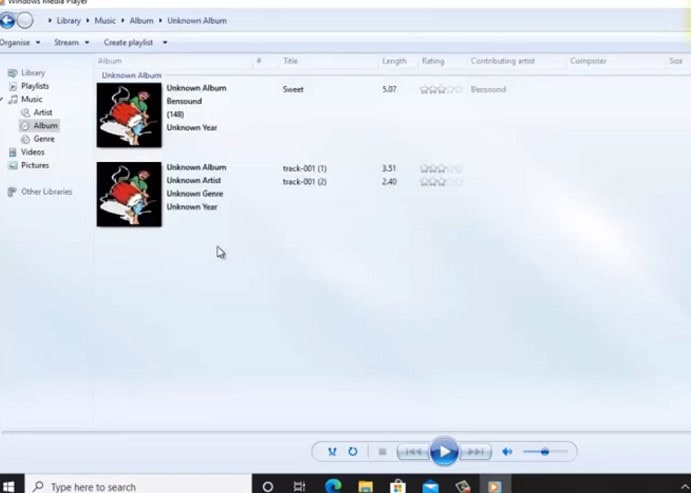Image resolution: width=691 pixels, height=493 pixels.
Task: Open the Create playlist dropdown arrow
Action: 165,42
